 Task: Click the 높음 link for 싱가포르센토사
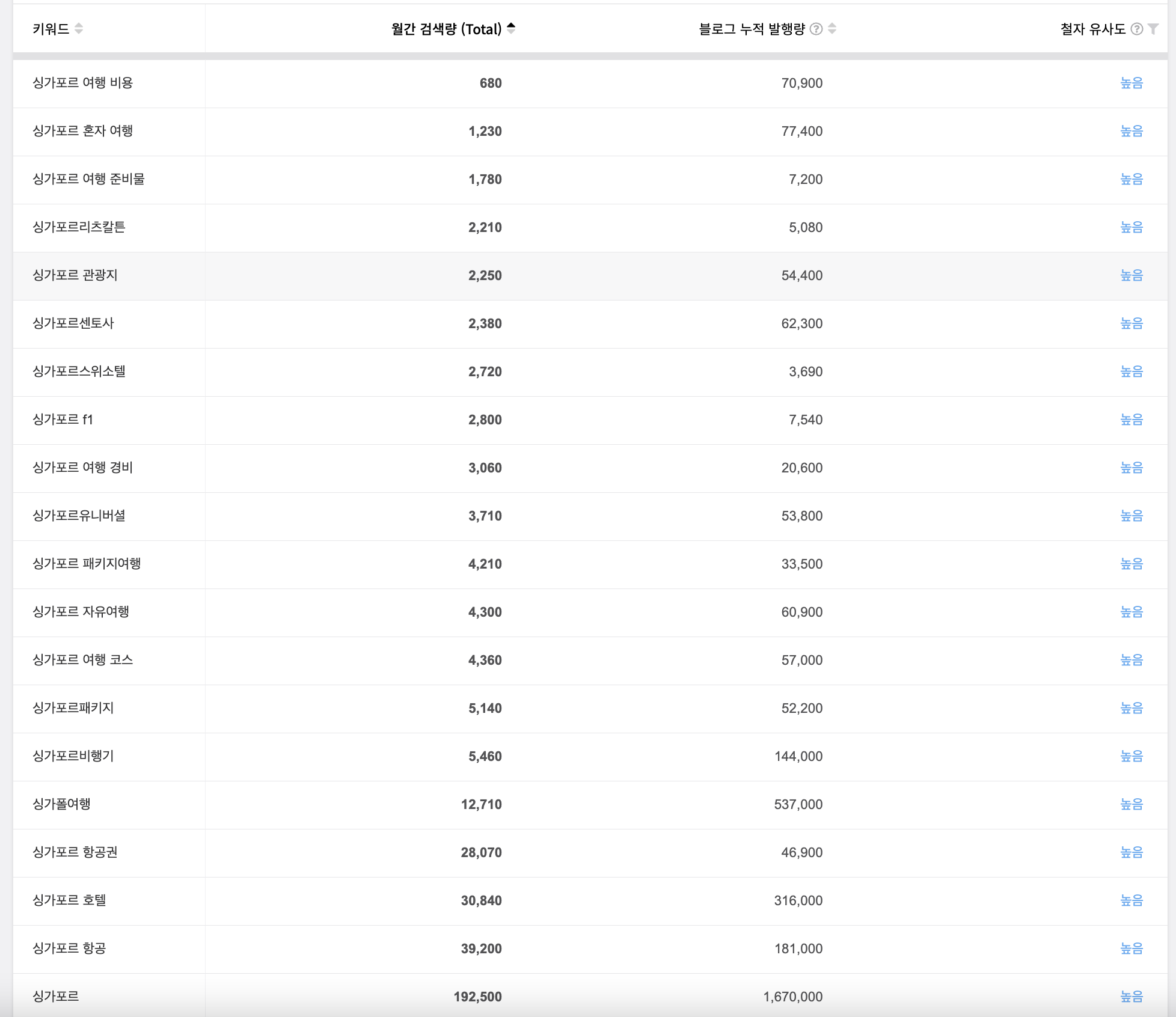1132,323
